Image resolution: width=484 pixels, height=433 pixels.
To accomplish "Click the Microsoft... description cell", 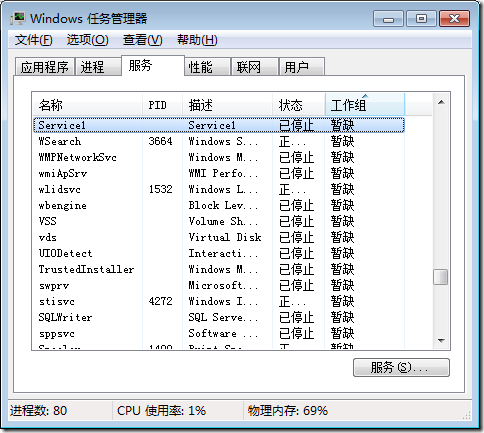I will [223, 285].
